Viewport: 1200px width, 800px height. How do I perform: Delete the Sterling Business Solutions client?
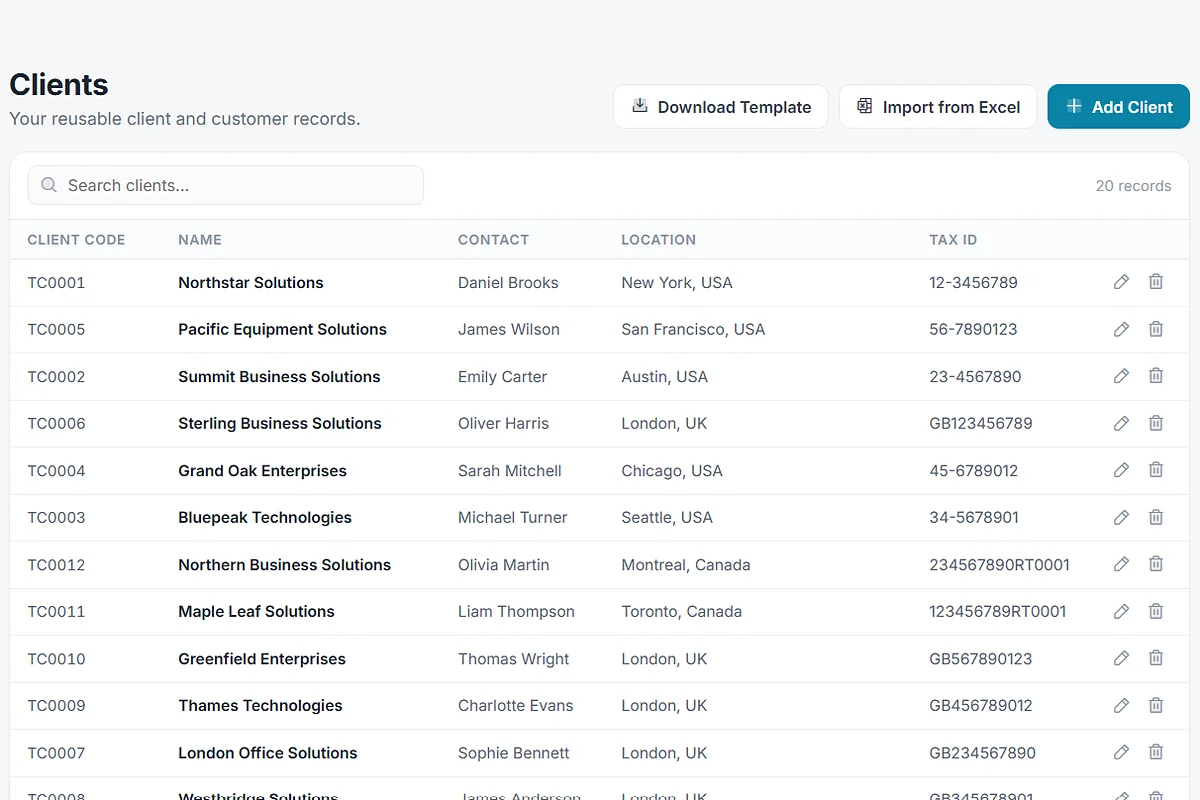pos(1156,423)
